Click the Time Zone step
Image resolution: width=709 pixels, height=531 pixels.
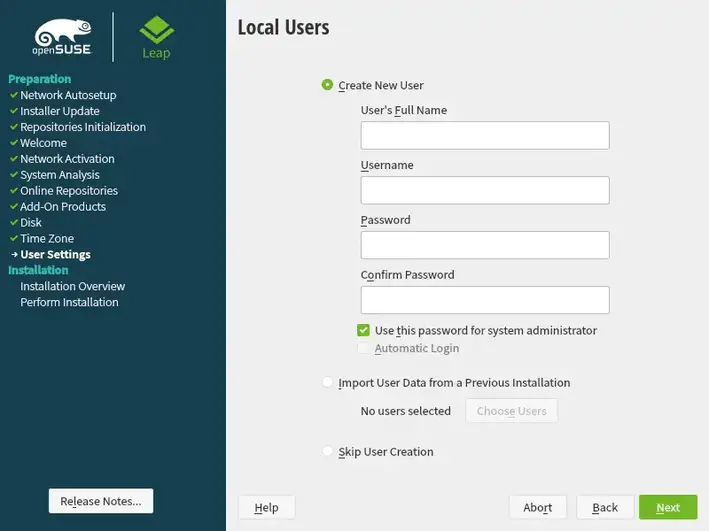47,238
